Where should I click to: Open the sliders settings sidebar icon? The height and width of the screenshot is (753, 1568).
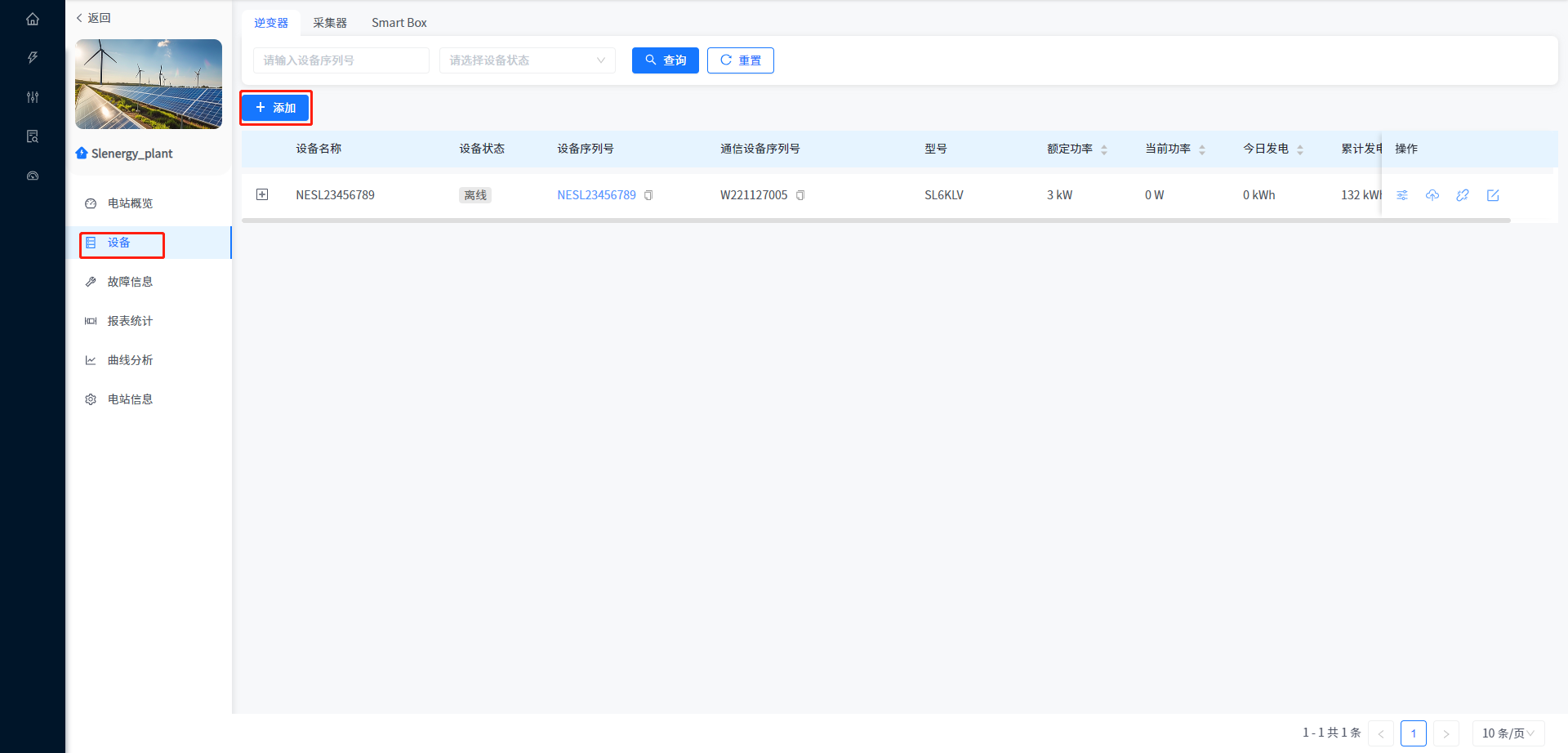point(33,97)
